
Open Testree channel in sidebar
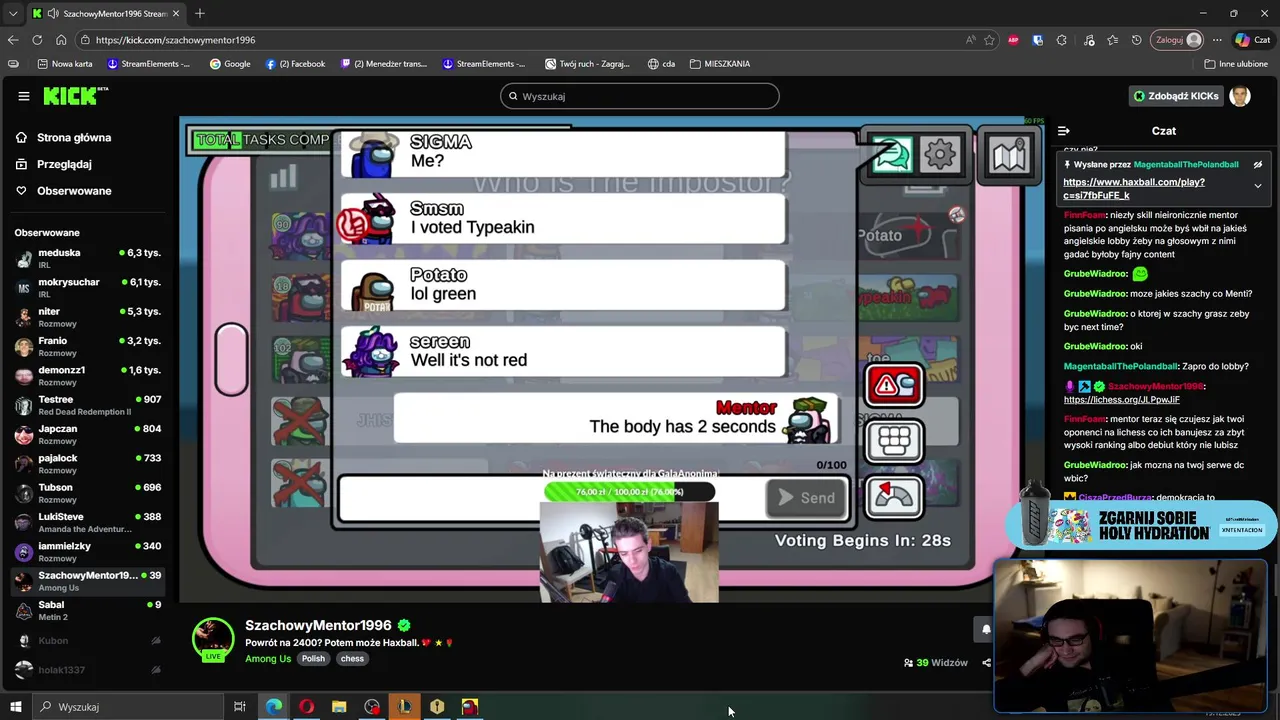[x=88, y=404]
